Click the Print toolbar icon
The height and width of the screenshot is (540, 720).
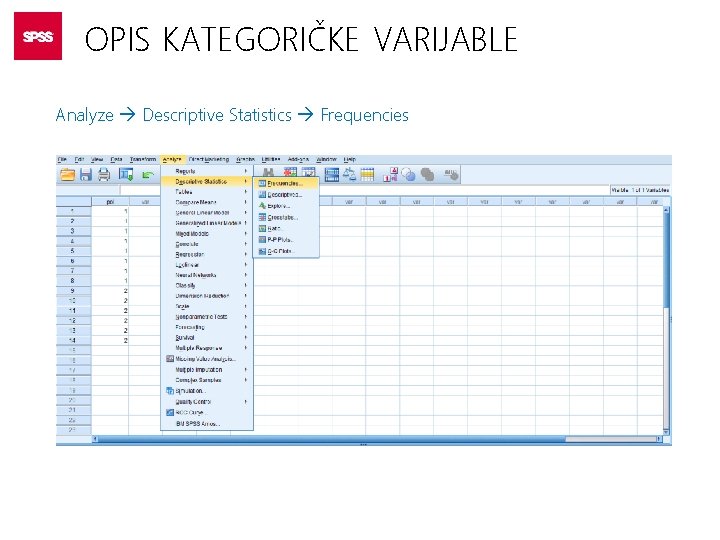(104, 175)
